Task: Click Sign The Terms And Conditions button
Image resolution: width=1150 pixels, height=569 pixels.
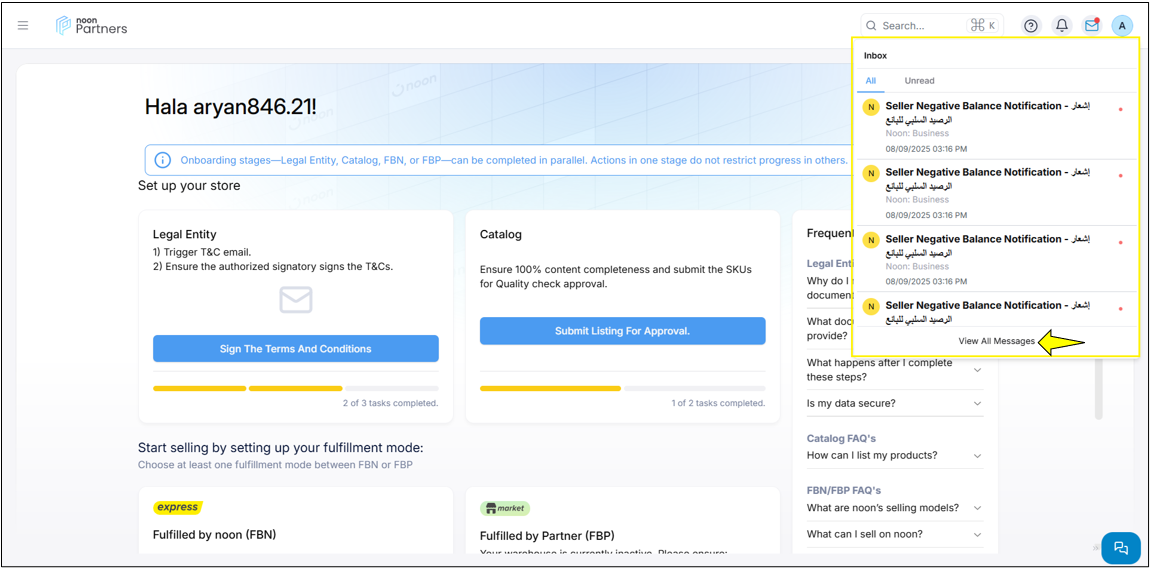Action: pos(296,349)
